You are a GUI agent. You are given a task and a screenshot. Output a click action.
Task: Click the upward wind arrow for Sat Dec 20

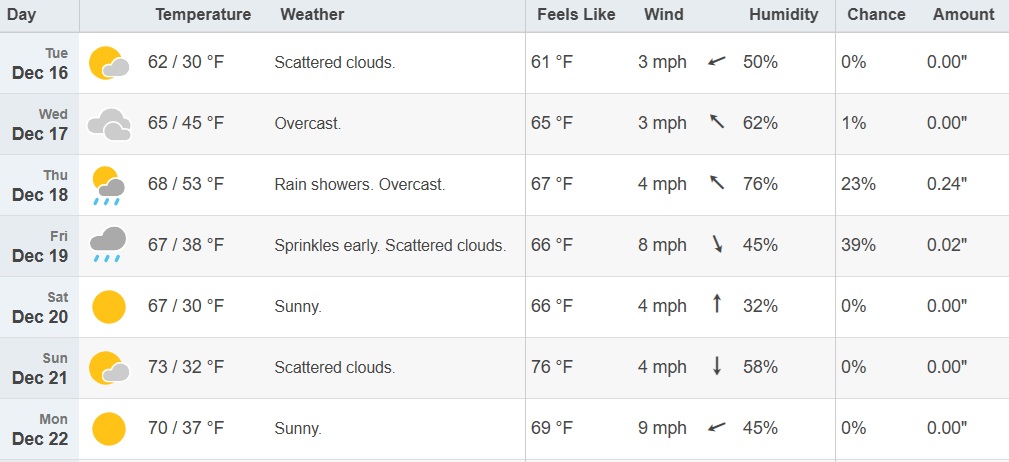pyautogui.click(x=716, y=305)
